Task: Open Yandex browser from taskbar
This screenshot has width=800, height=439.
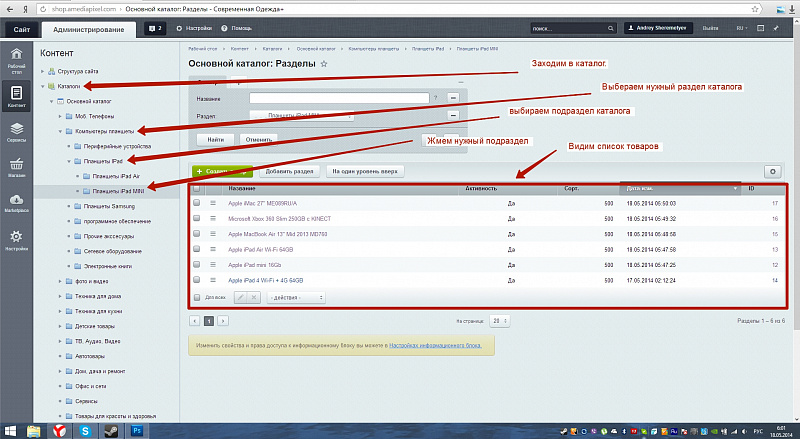Action: tap(60, 431)
